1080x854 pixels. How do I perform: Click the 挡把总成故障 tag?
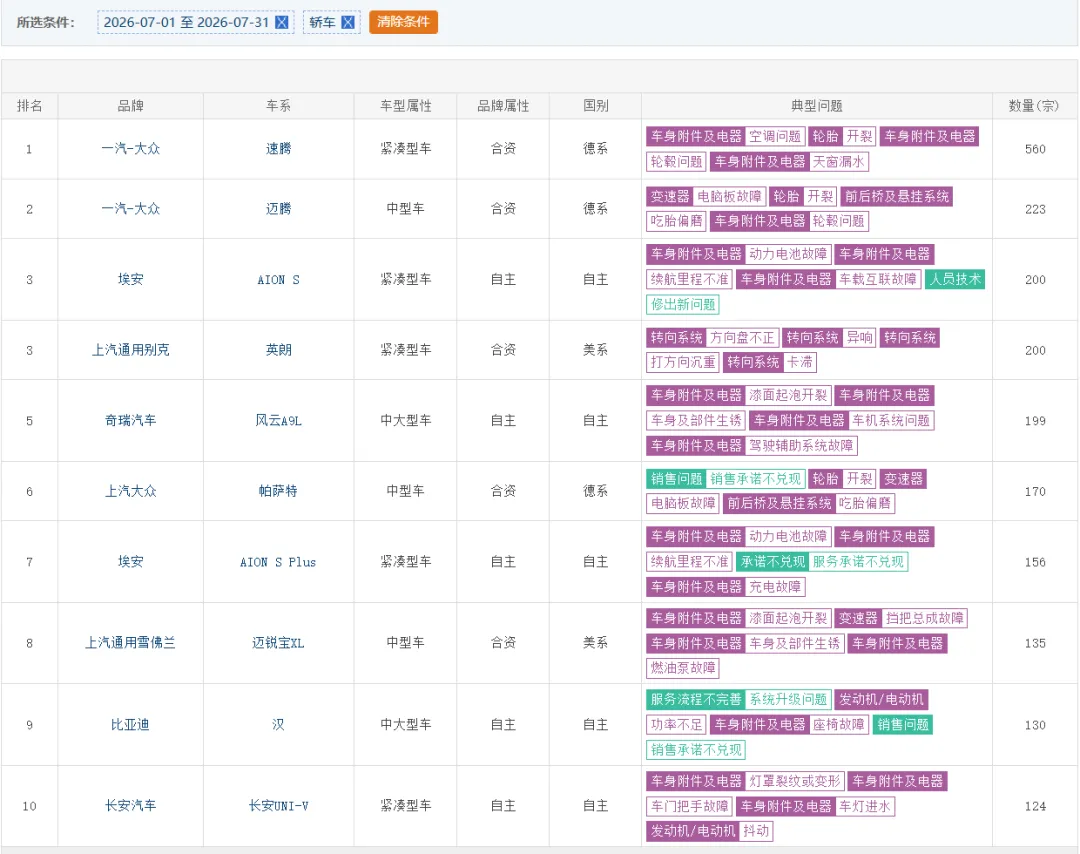924,618
